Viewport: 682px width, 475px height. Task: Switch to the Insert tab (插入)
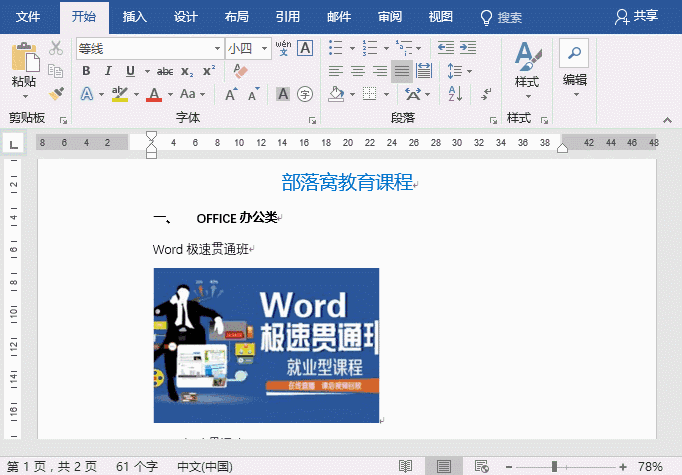[134, 17]
